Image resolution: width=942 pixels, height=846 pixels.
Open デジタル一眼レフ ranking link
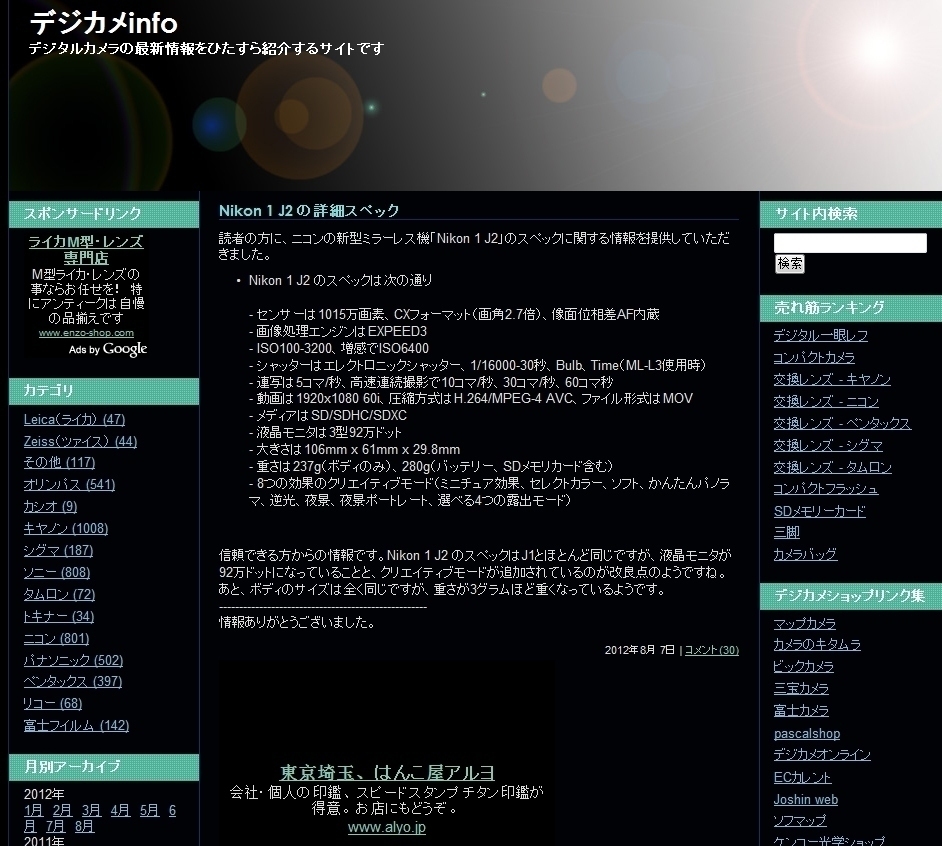coord(821,335)
